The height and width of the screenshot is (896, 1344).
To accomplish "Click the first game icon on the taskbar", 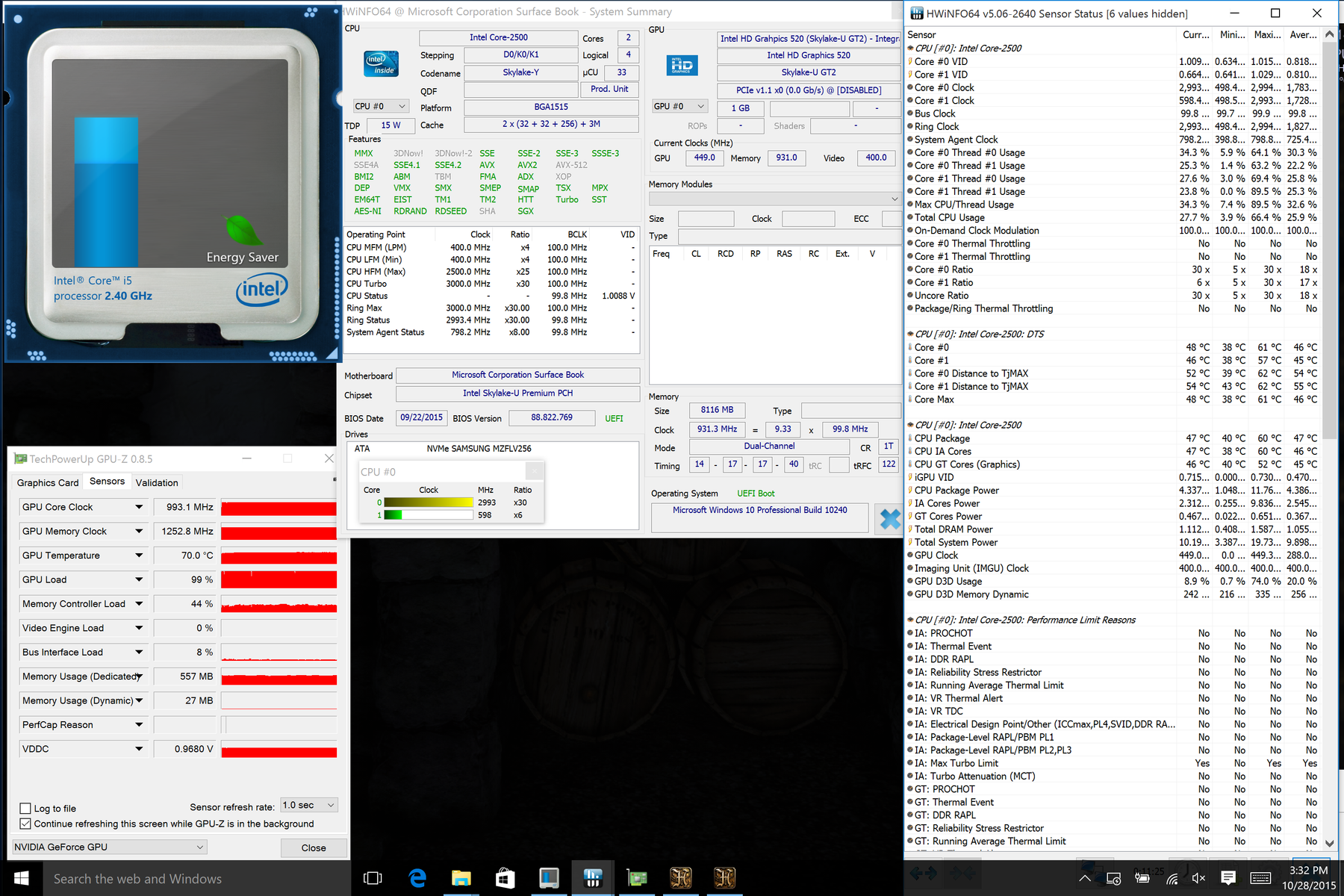I will 680,878.
